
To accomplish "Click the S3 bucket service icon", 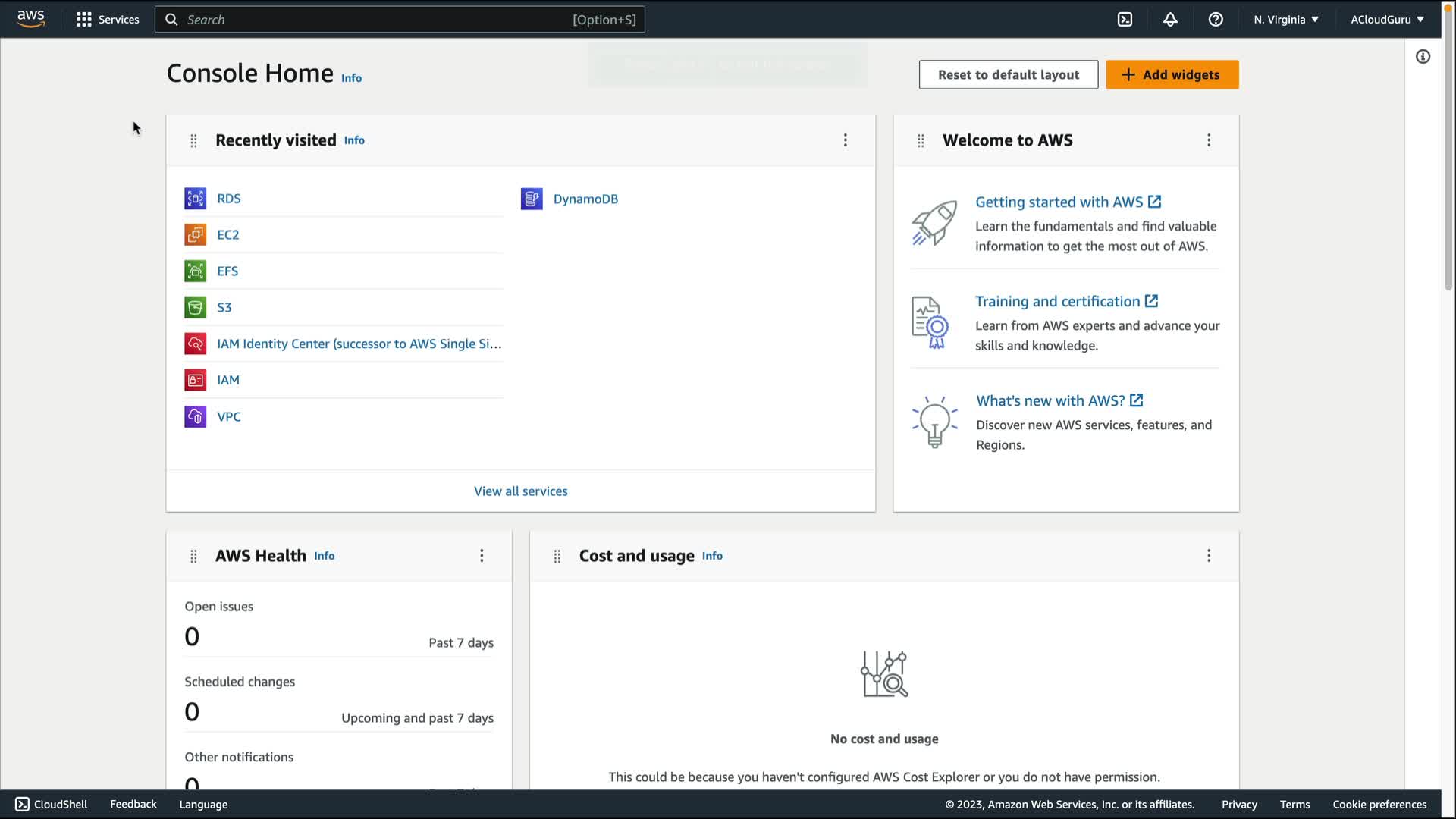I will [x=195, y=307].
